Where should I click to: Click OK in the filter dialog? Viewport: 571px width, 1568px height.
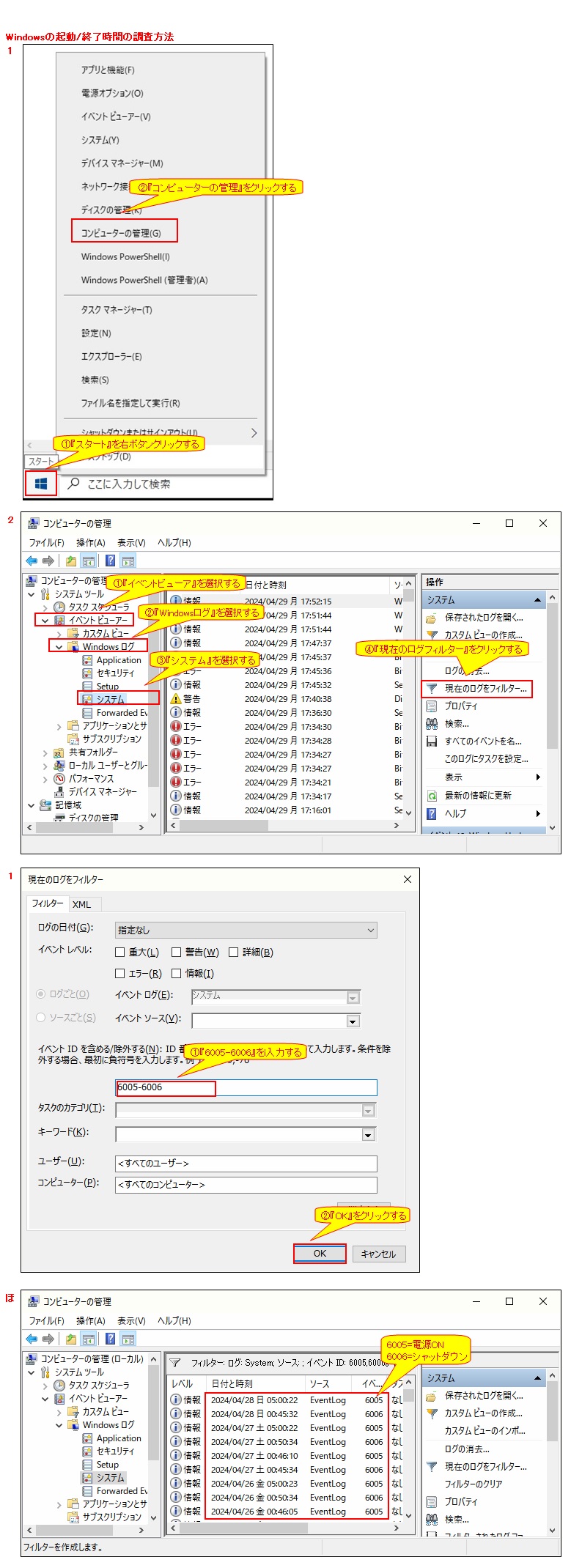pyautogui.click(x=320, y=1254)
